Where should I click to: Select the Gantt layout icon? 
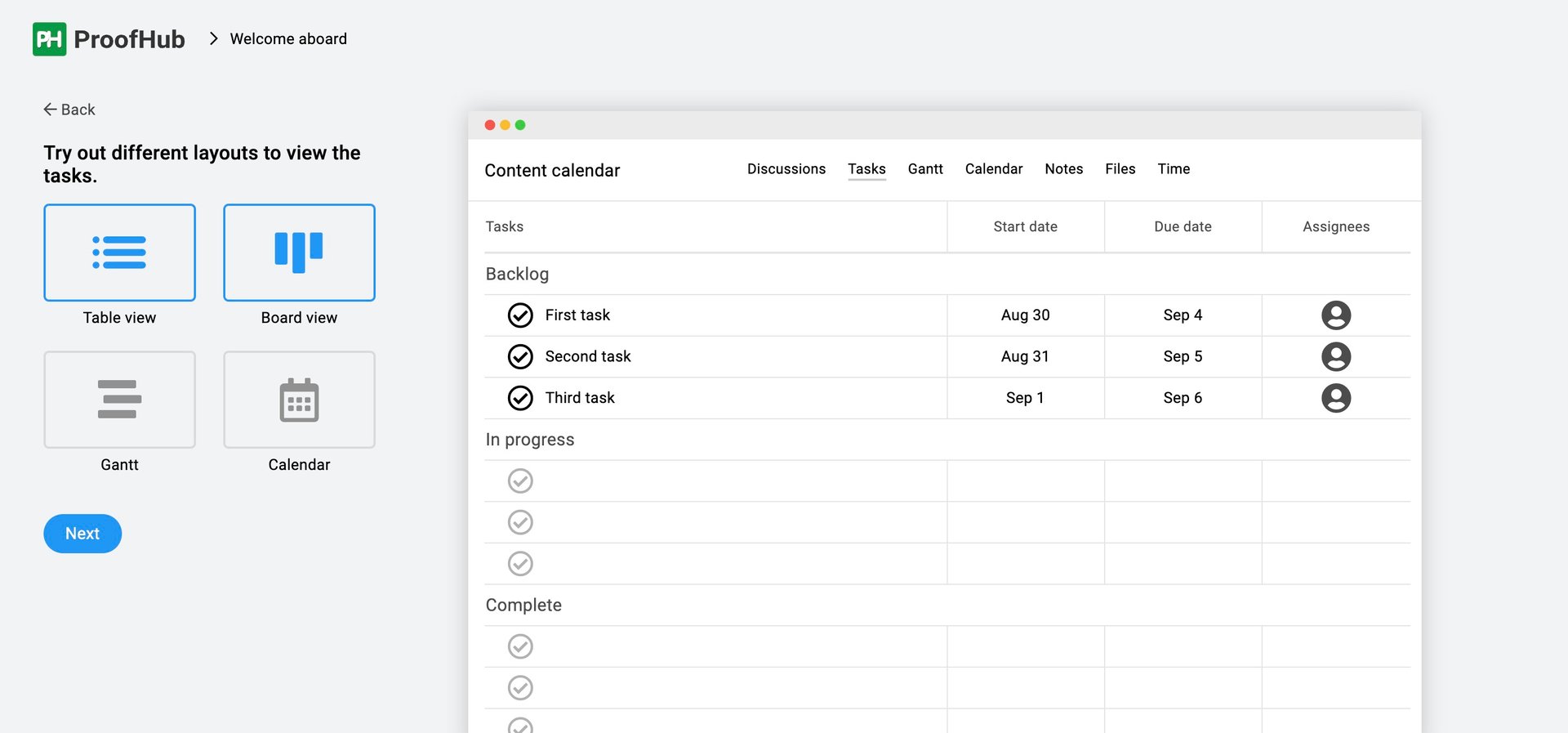(119, 400)
